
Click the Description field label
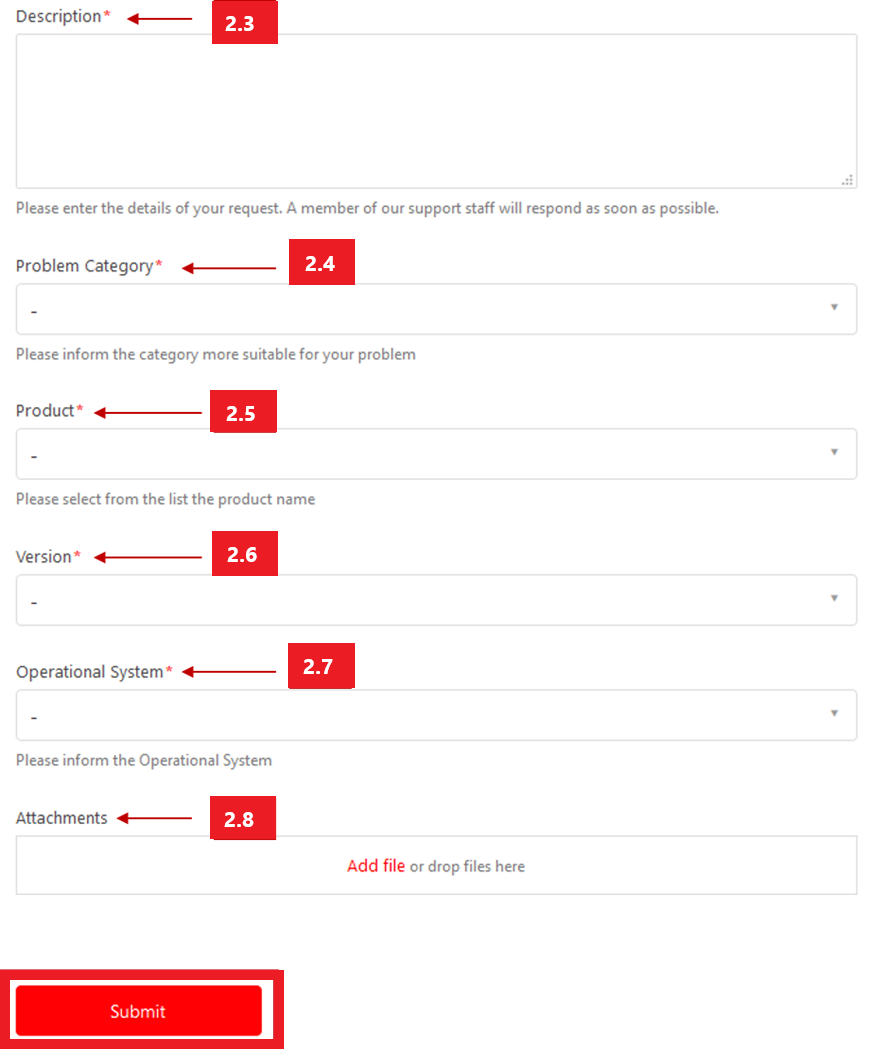coord(58,16)
